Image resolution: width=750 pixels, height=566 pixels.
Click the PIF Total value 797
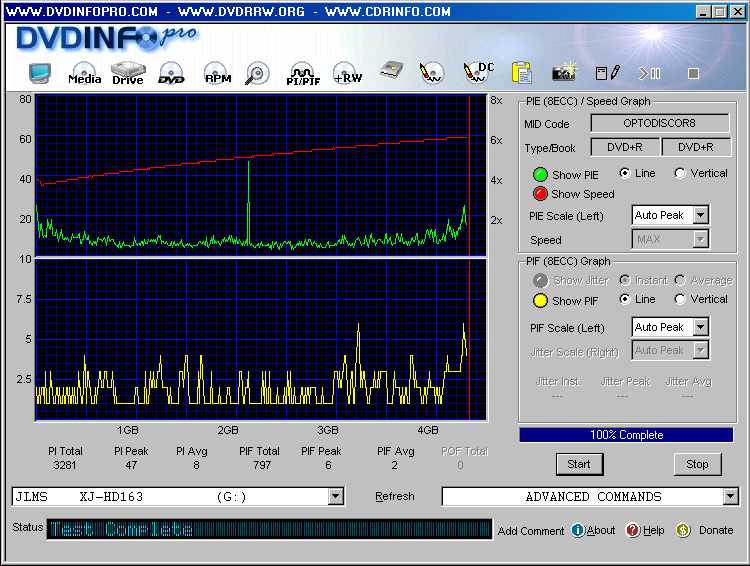coord(262,465)
